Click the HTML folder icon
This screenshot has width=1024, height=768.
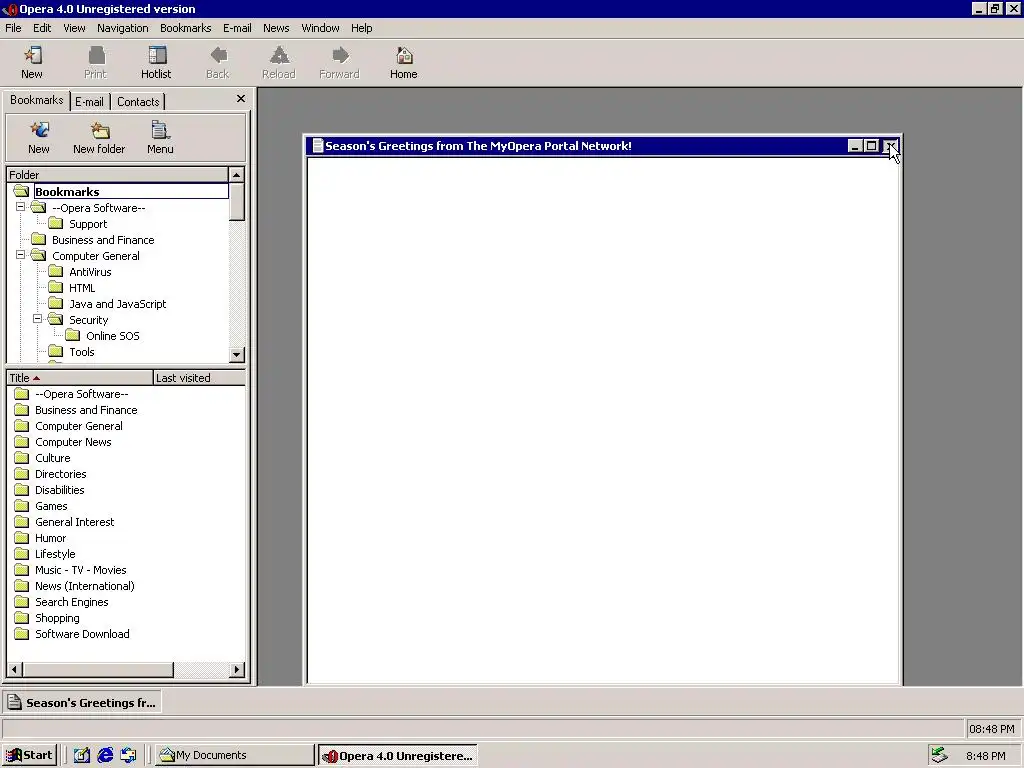tap(56, 287)
